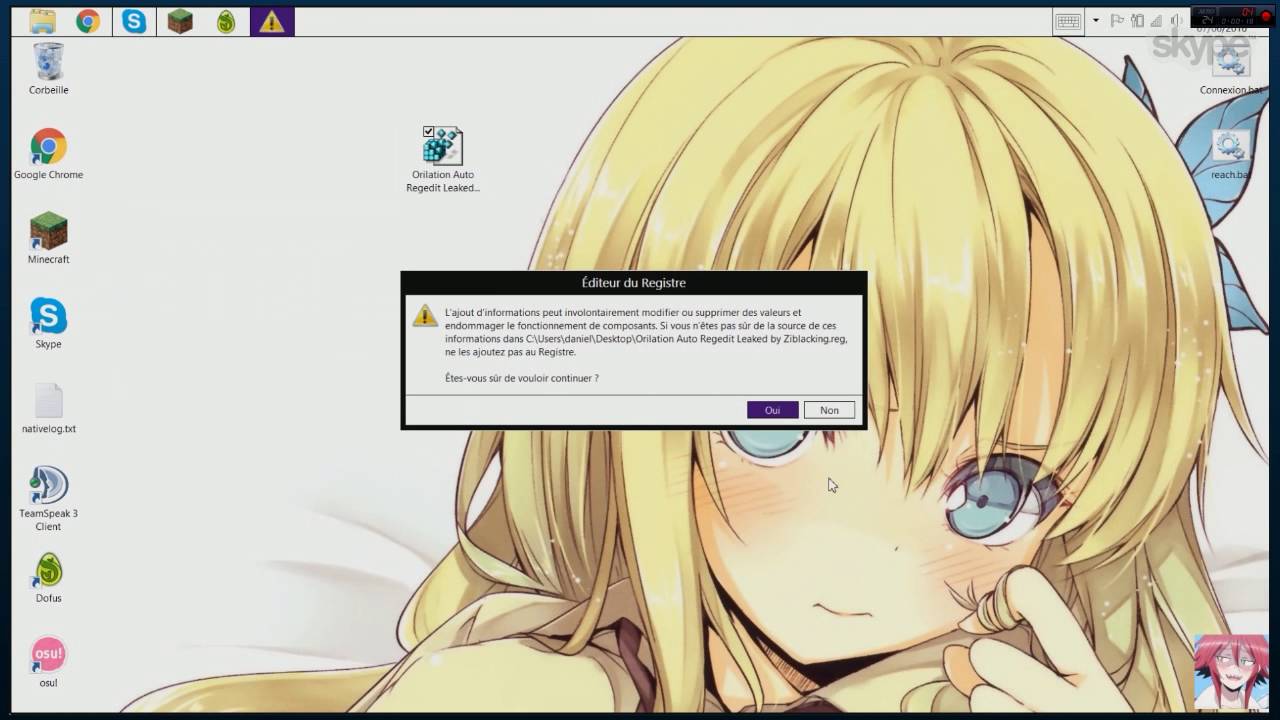Select the TeamSpeak 3 Client shortcut

(48, 498)
